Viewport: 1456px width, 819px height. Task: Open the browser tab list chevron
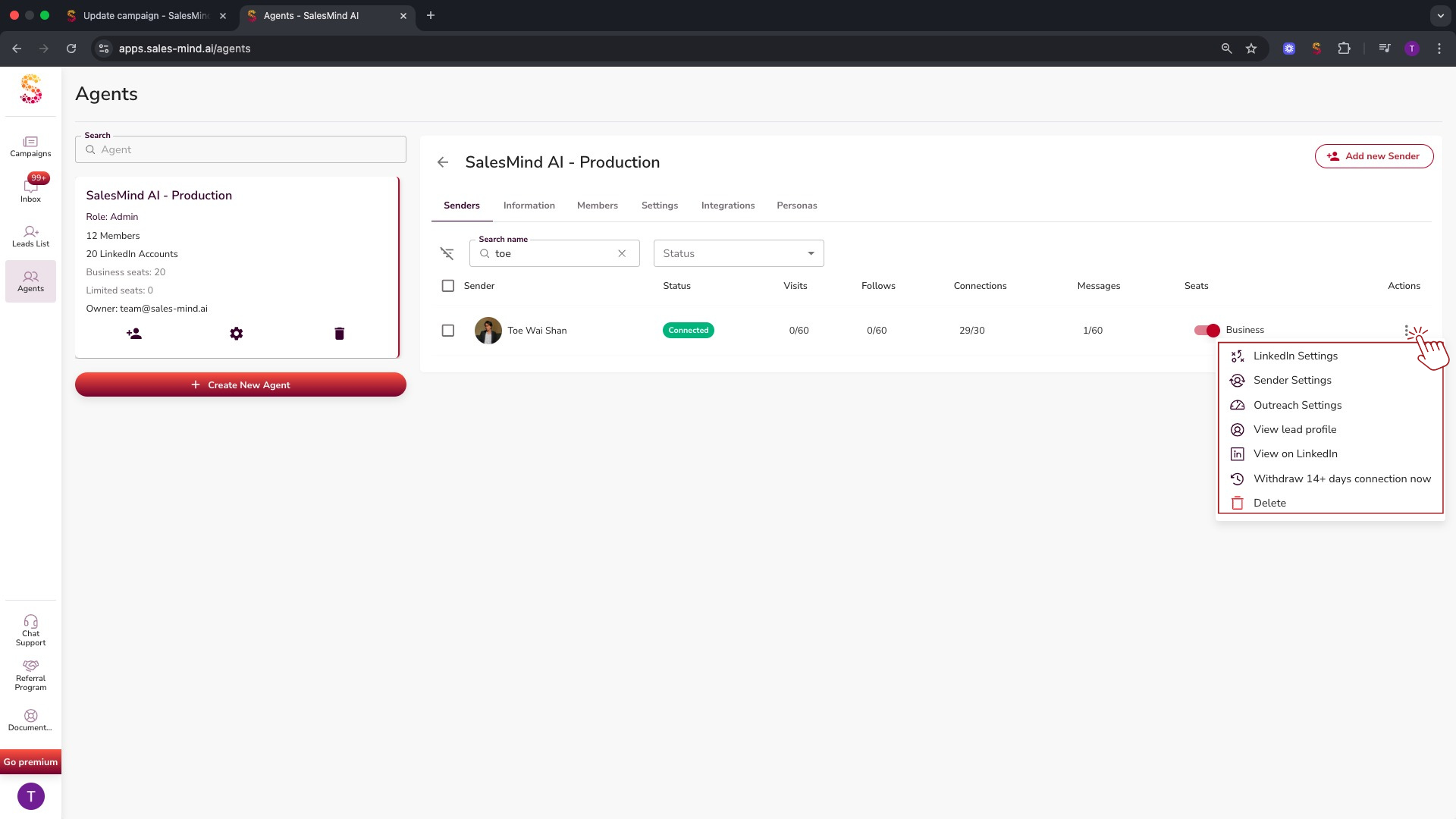coord(1440,15)
